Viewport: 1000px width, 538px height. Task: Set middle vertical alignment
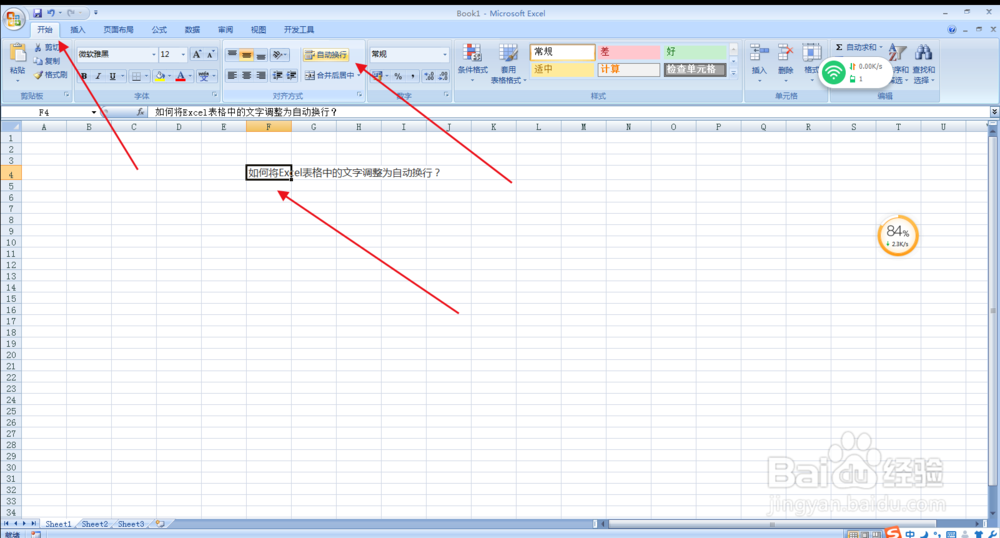point(246,55)
